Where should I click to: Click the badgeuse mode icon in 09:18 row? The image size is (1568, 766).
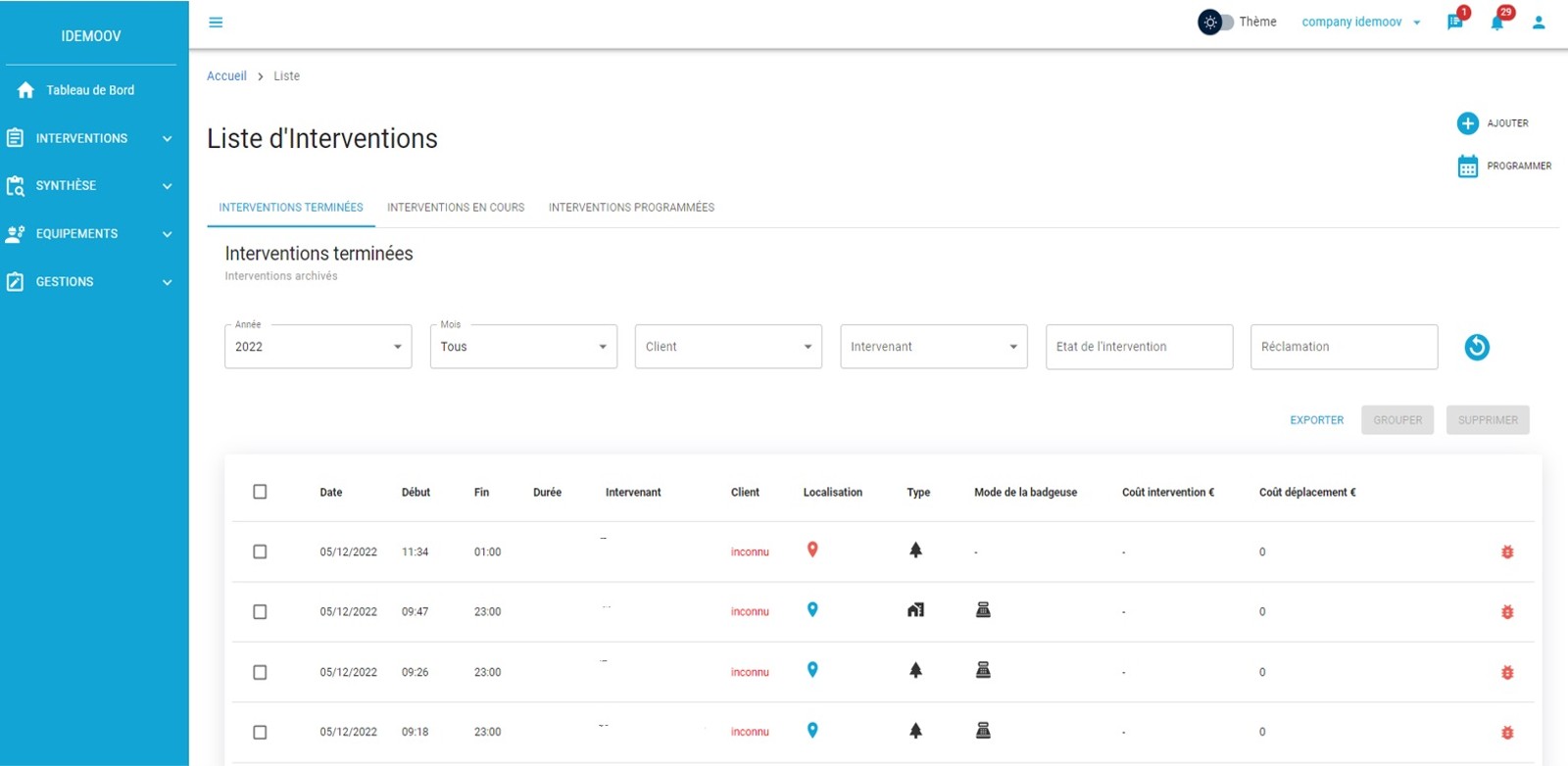(x=983, y=730)
